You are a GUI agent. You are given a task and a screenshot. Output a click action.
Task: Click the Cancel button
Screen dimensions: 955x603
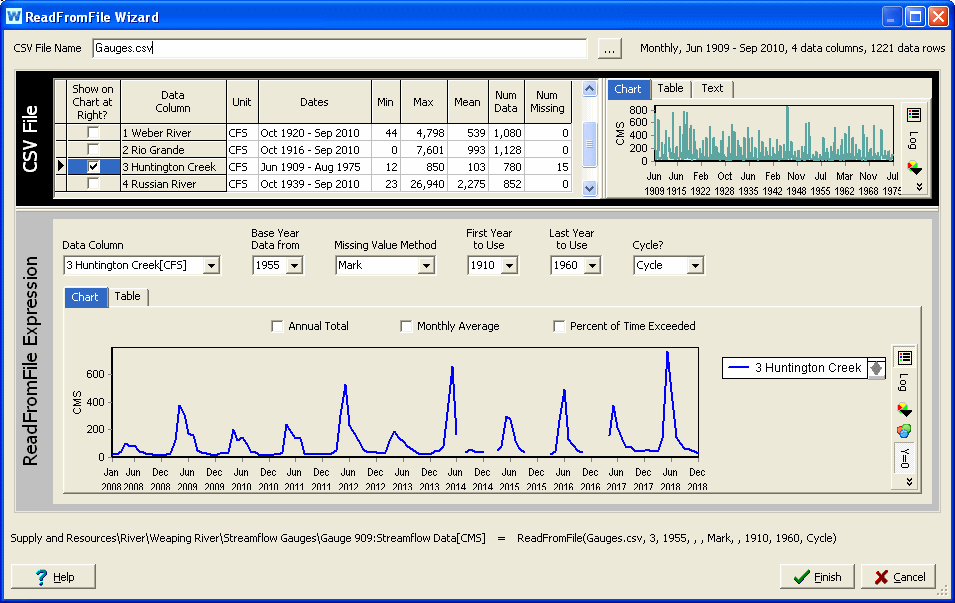898,577
